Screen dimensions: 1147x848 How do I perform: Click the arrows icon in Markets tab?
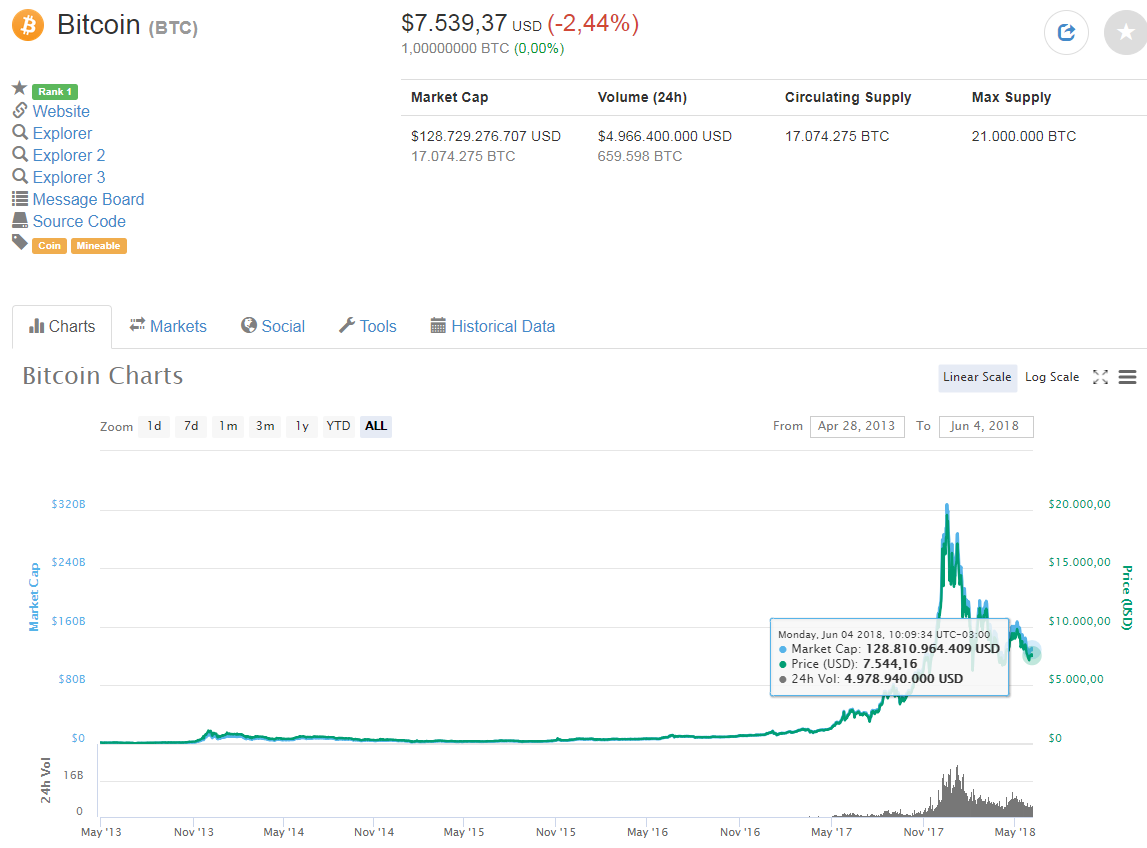(137, 325)
